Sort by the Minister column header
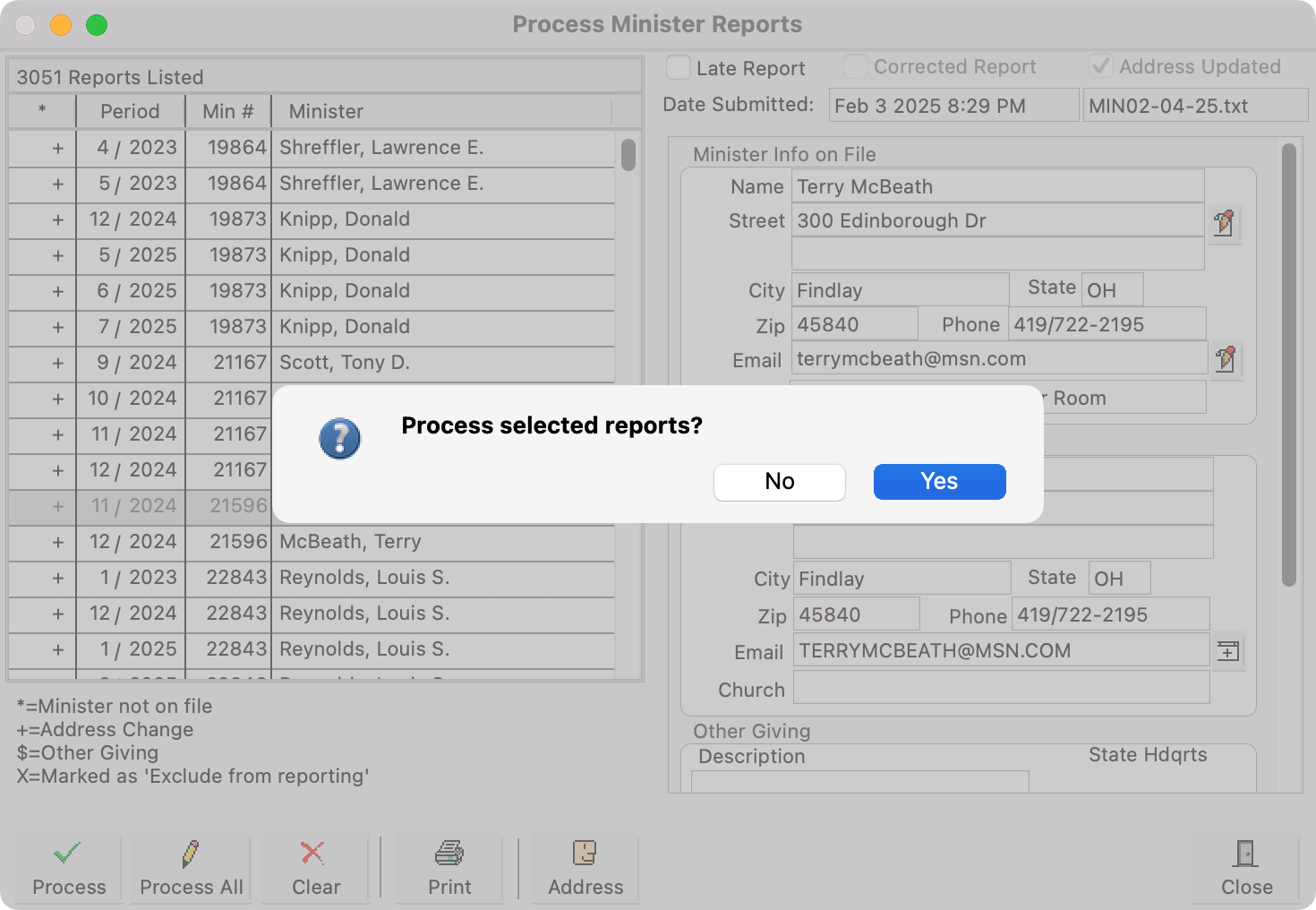 [325, 111]
